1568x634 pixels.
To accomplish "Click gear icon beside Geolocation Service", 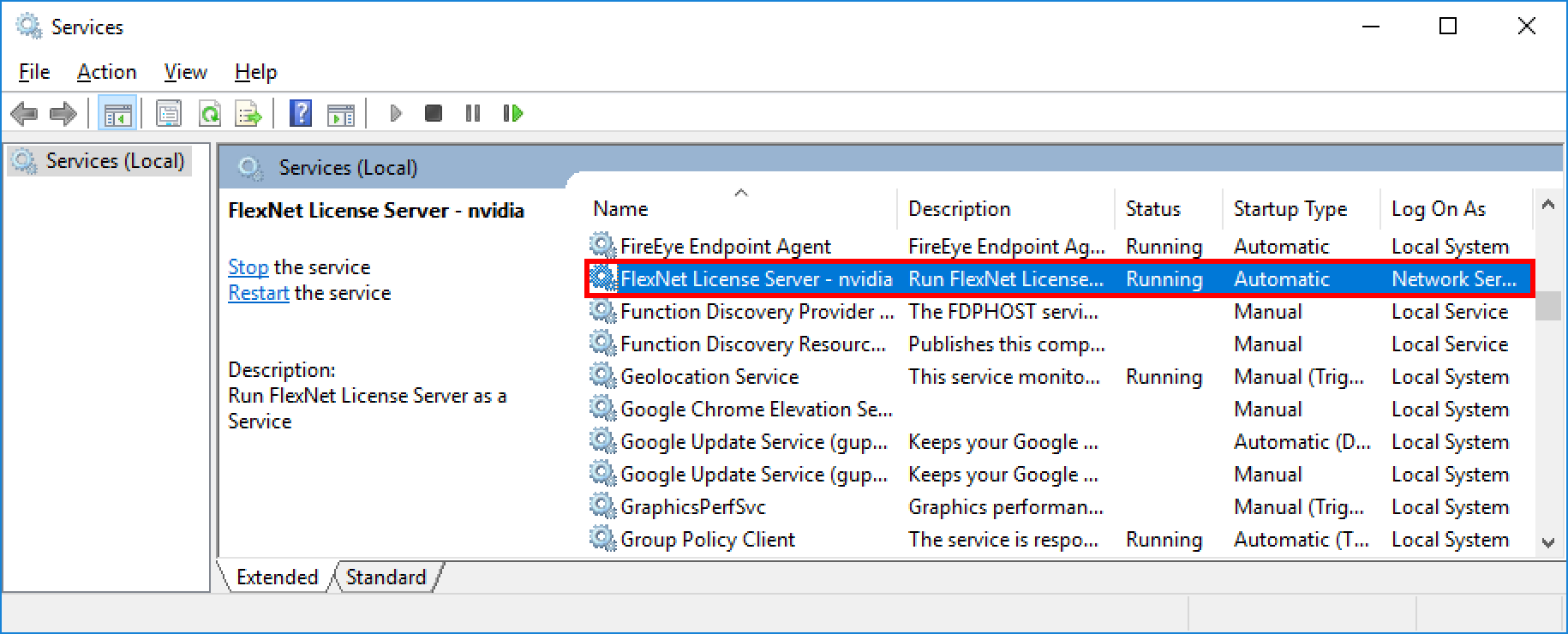I will click(x=603, y=376).
